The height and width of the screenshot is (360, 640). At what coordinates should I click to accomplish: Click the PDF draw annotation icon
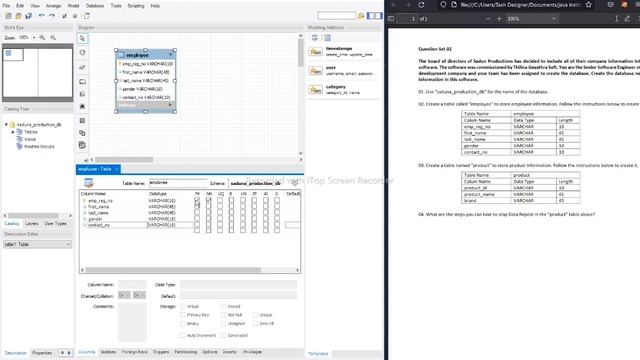(x=627, y=19)
